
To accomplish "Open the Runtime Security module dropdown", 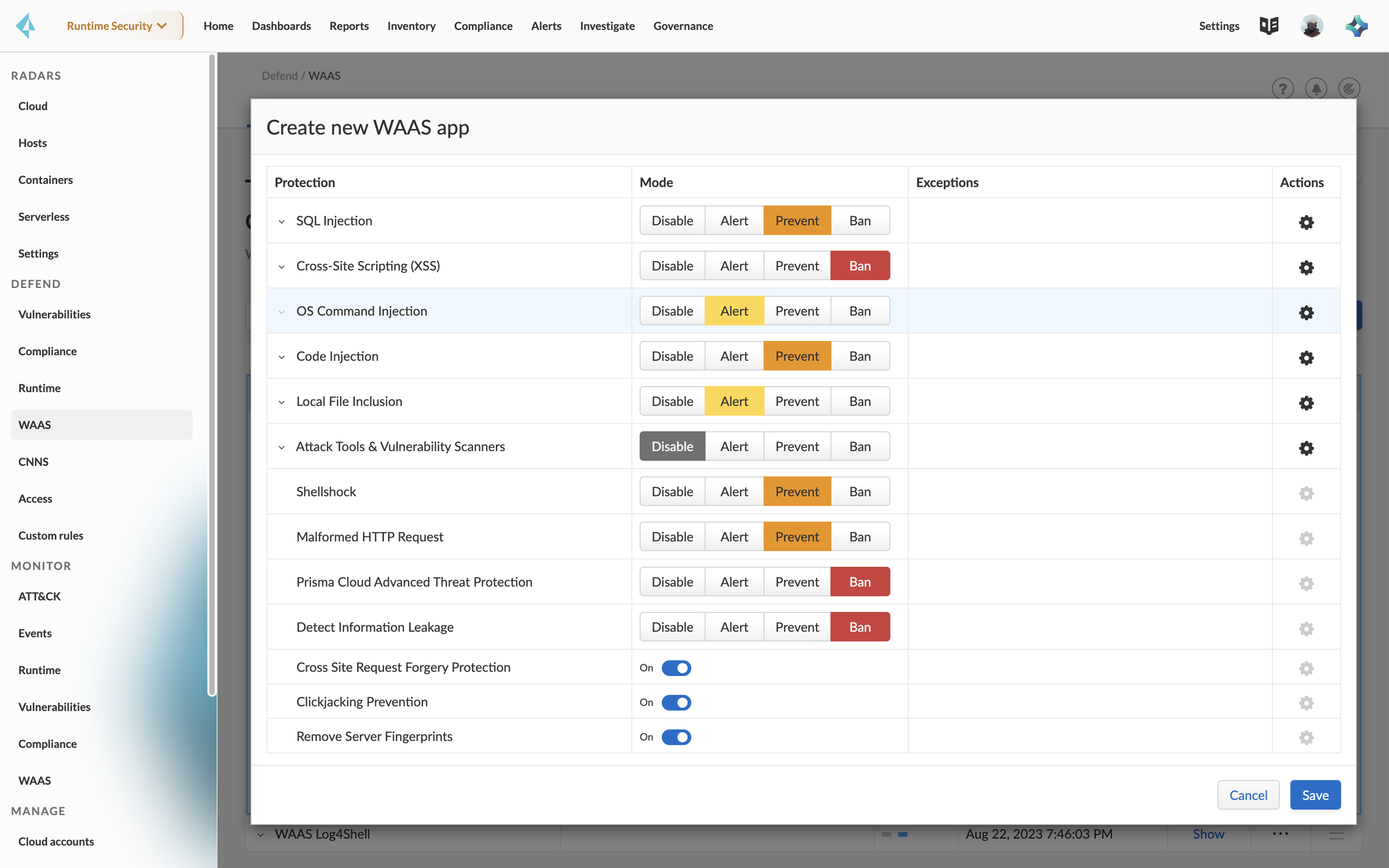I will 118,25.
